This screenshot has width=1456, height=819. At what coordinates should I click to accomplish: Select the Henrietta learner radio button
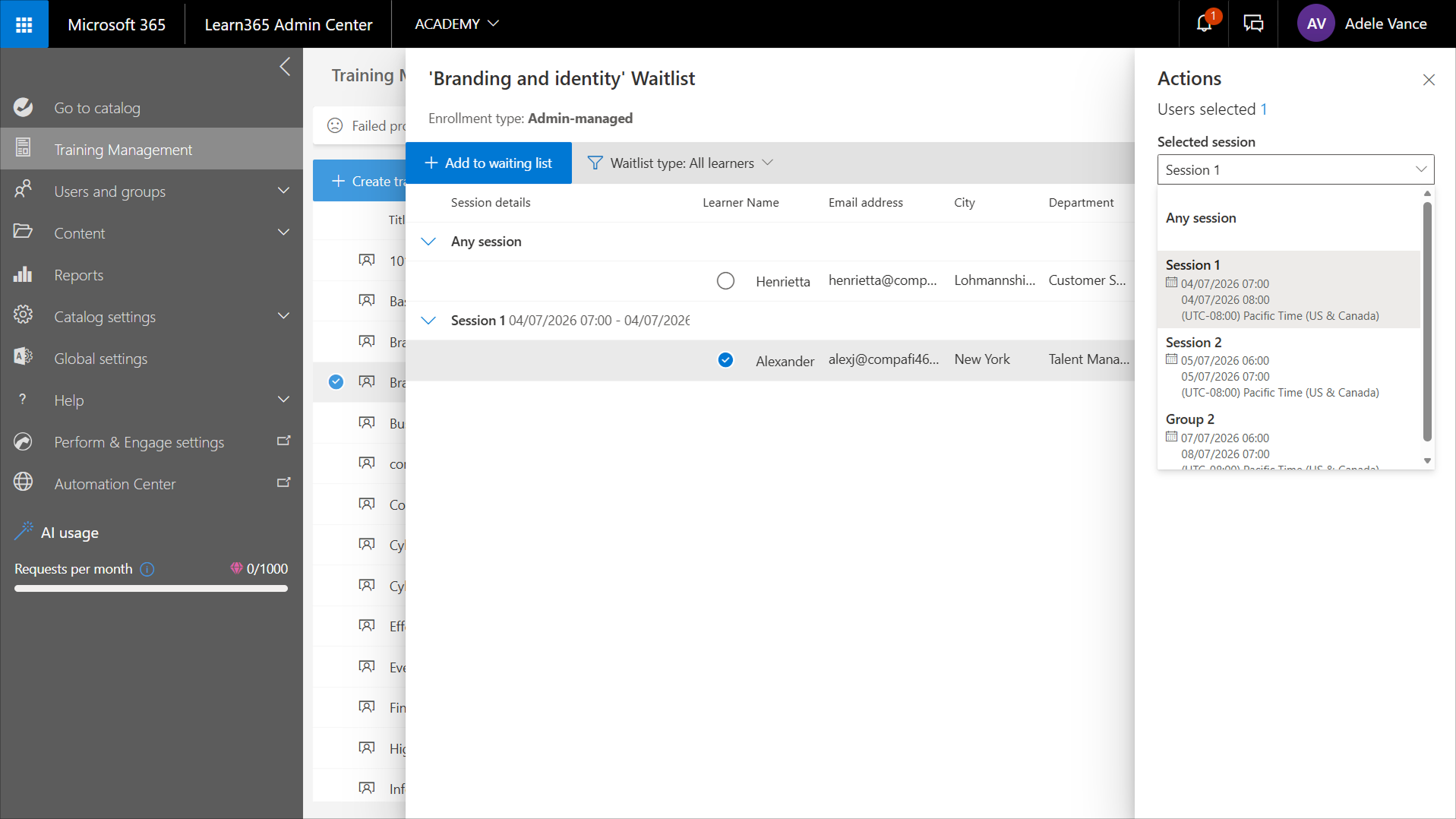click(x=725, y=281)
